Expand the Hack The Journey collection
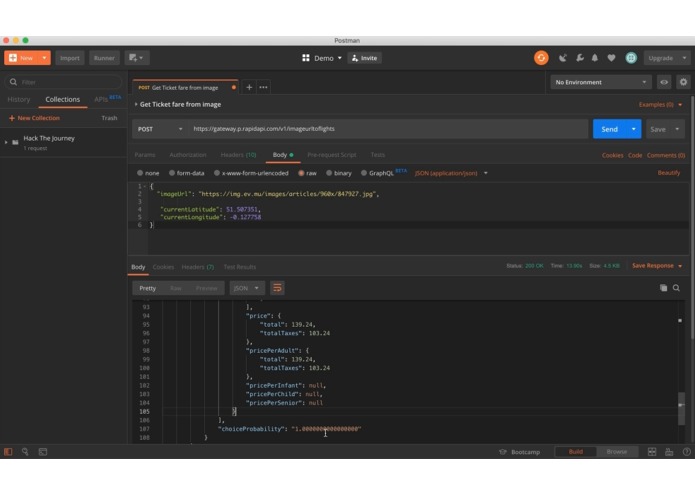The width and height of the screenshot is (695, 494). [6, 142]
